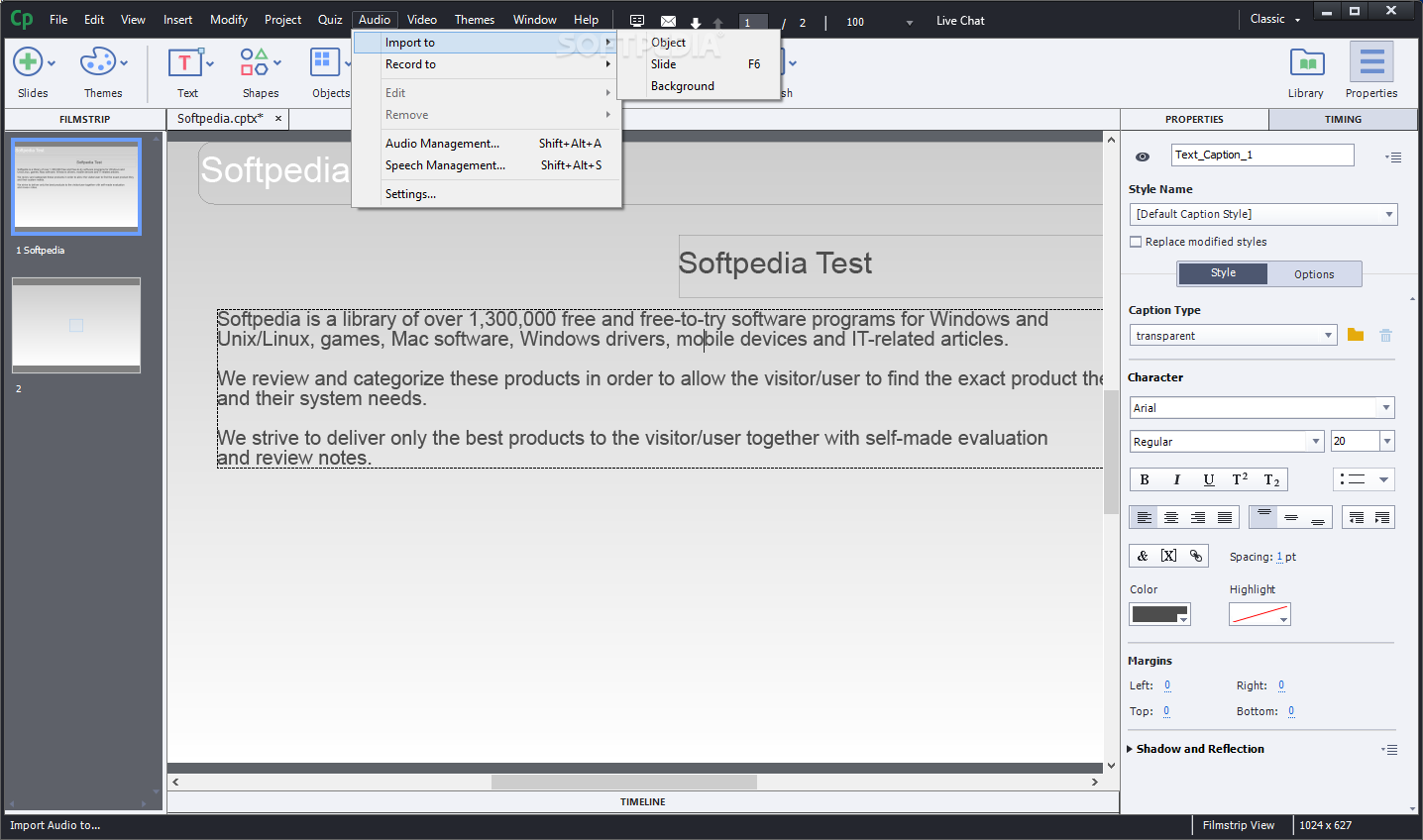Open the Regular font style dropdown

1227,442
